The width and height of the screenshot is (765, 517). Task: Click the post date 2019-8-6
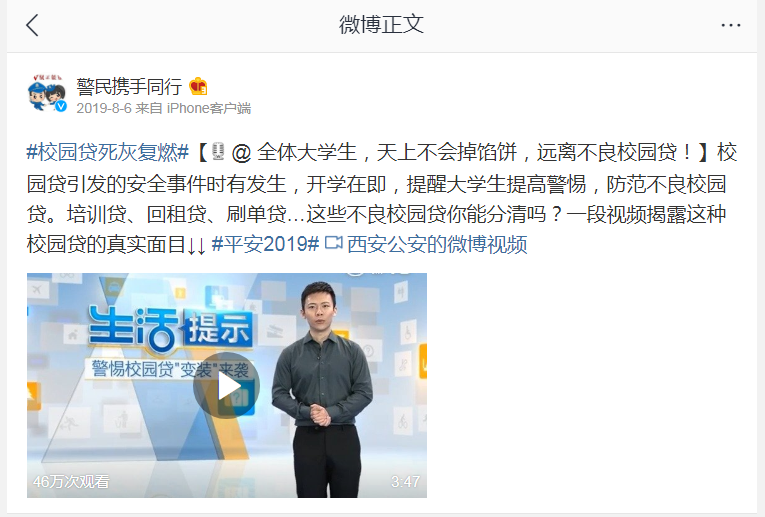coord(104,108)
